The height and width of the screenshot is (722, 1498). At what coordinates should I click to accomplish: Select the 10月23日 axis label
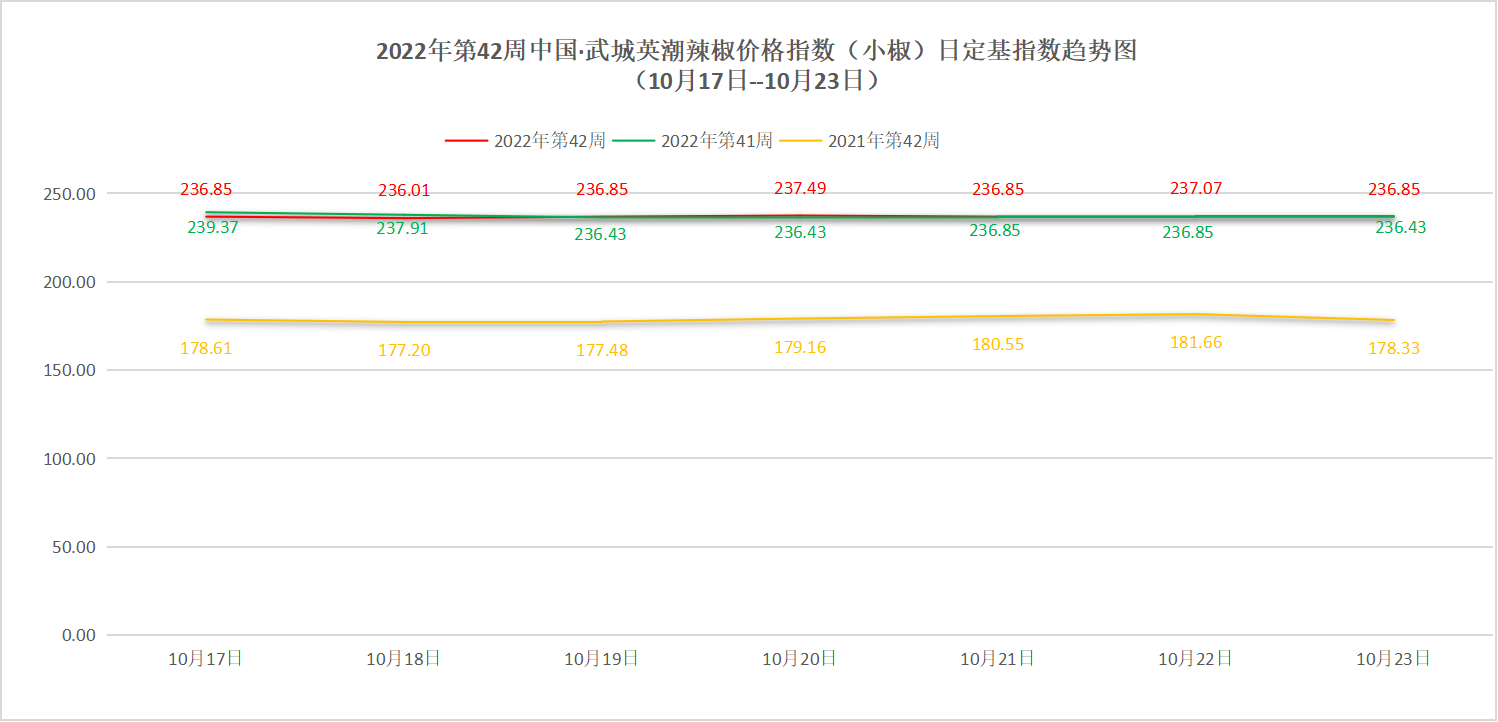(x=1393, y=659)
